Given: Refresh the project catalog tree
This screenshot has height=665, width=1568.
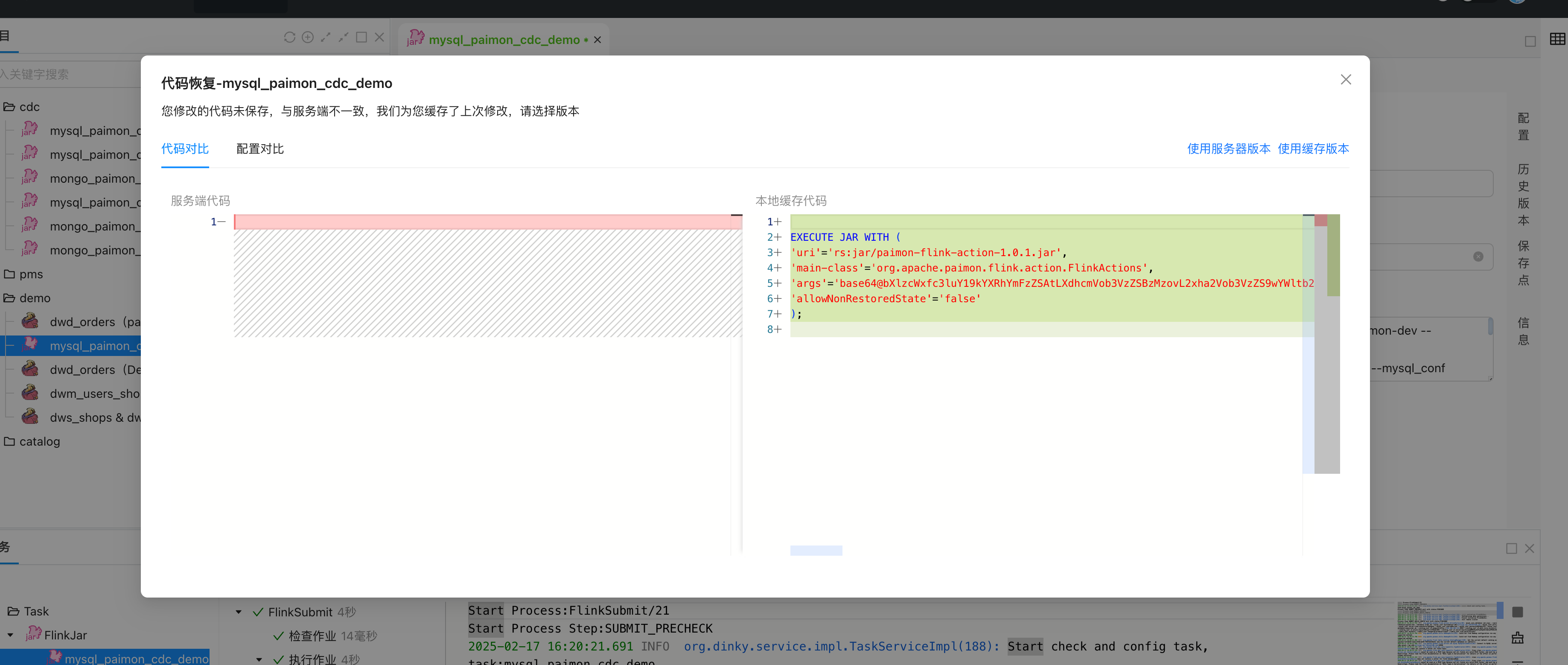Looking at the screenshot, I should tap(290, 38).
